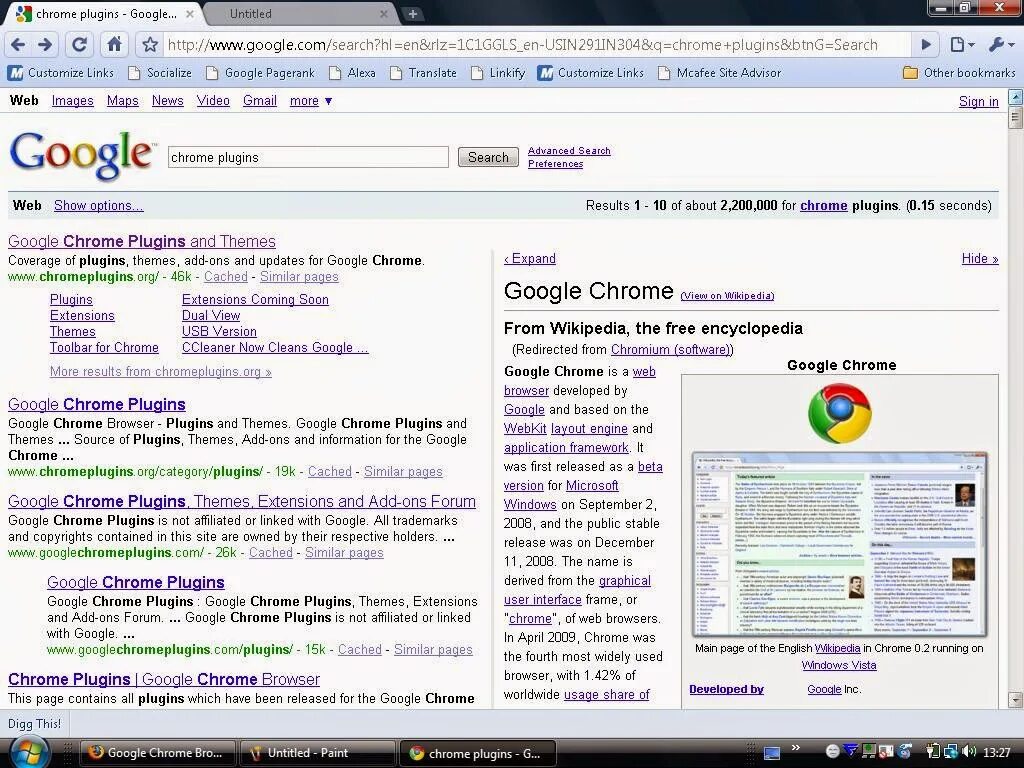
Task: Switch to Google Images search
Action: tap(72, 101)
